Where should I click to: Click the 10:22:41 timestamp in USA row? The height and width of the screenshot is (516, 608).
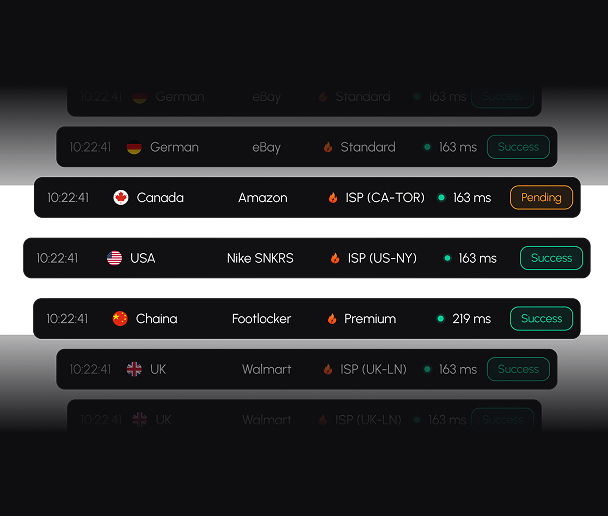(57, 258)
